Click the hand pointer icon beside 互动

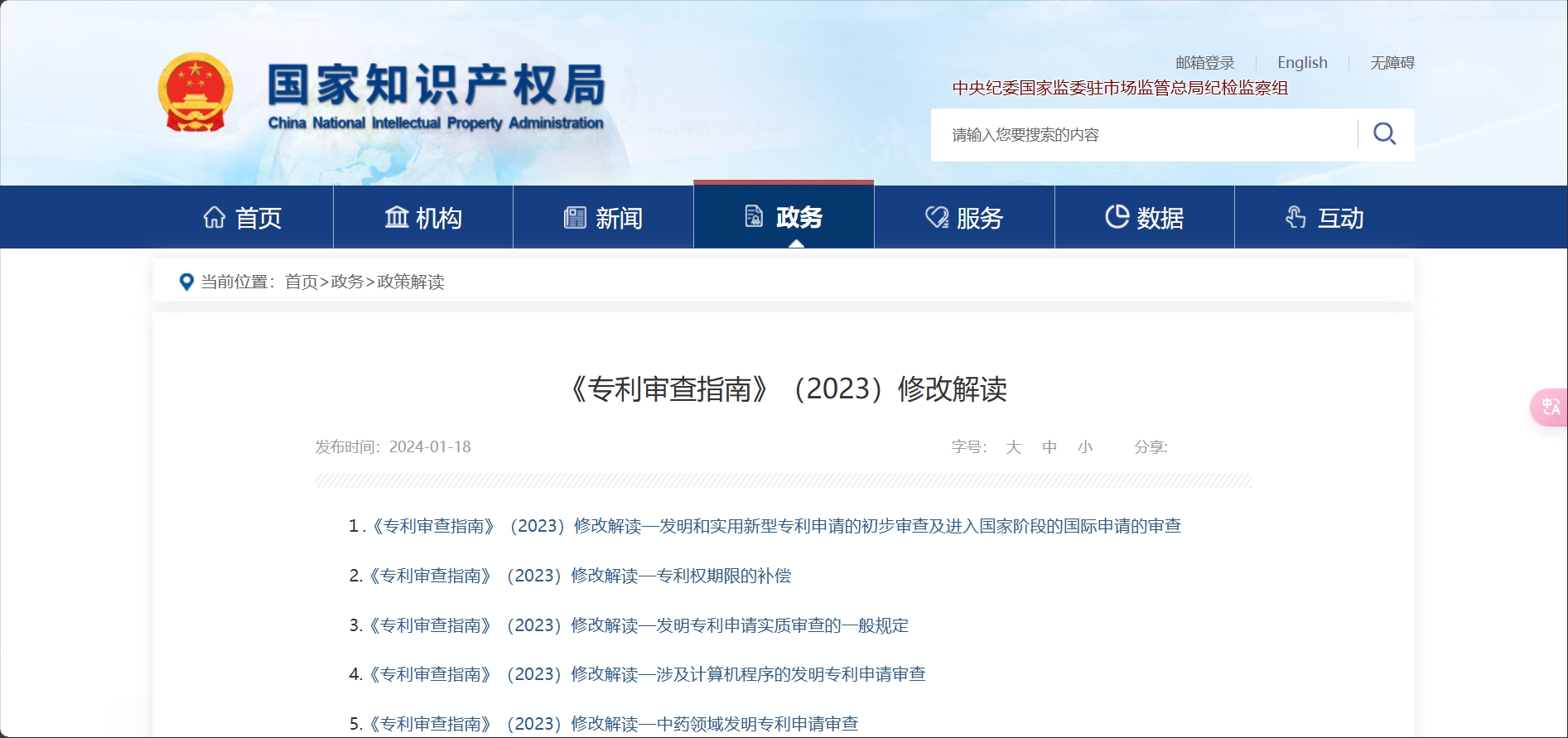(1295, 217)
